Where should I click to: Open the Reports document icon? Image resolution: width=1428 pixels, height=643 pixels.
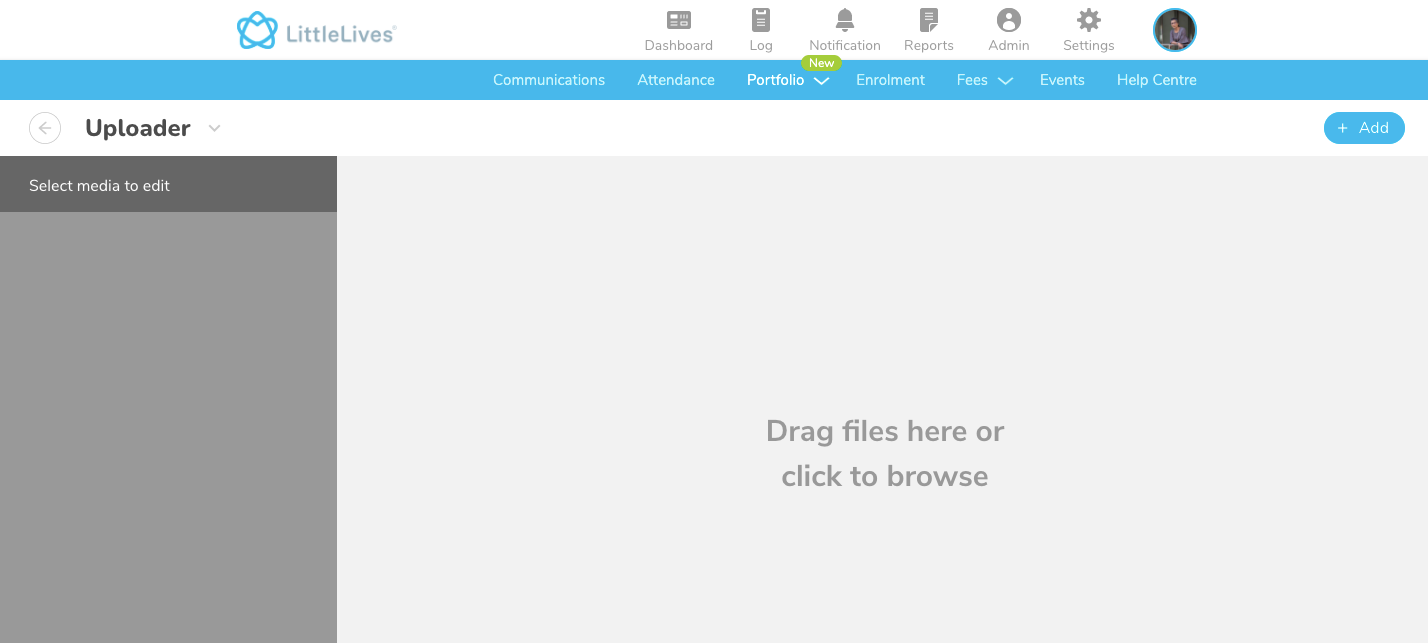[x=929, y=20]
